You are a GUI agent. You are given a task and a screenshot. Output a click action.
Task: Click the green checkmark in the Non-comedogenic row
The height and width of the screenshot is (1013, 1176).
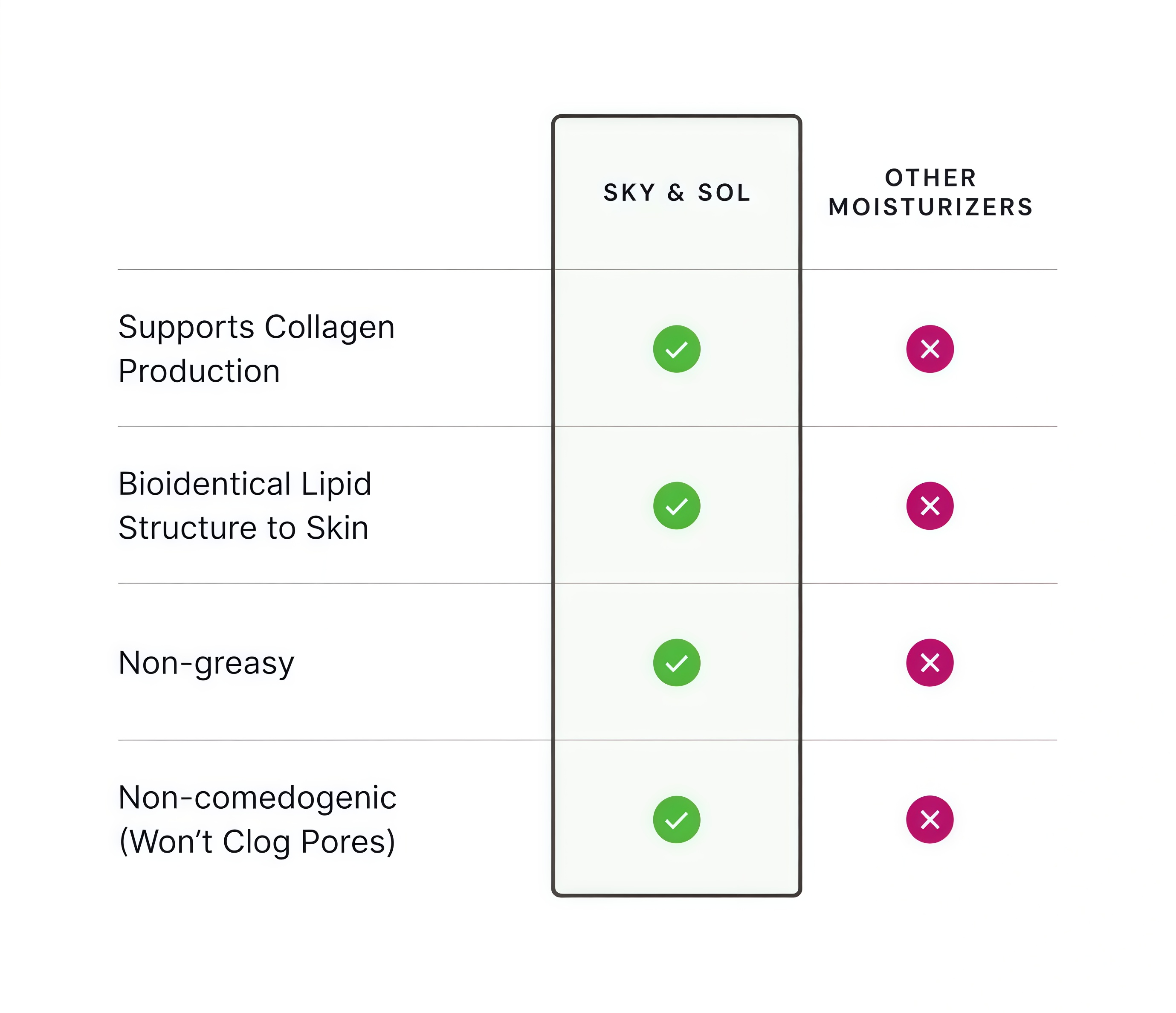coord(677,819)
